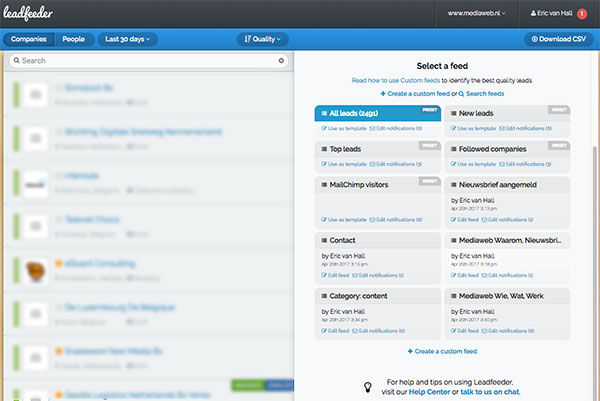The width and height of the screenshot is (600, 401).
Task: Click the red notification badge
Action: pos(582,14)
